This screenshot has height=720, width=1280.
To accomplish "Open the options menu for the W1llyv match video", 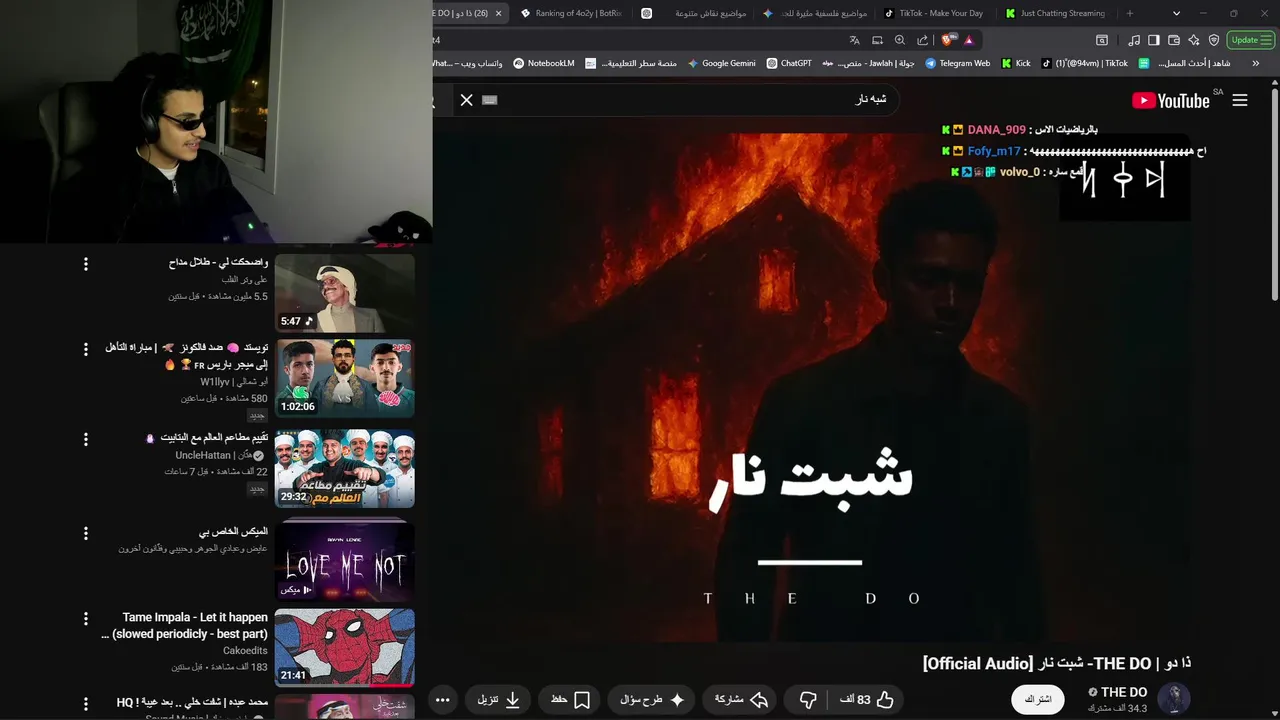I will coord(86,349).
